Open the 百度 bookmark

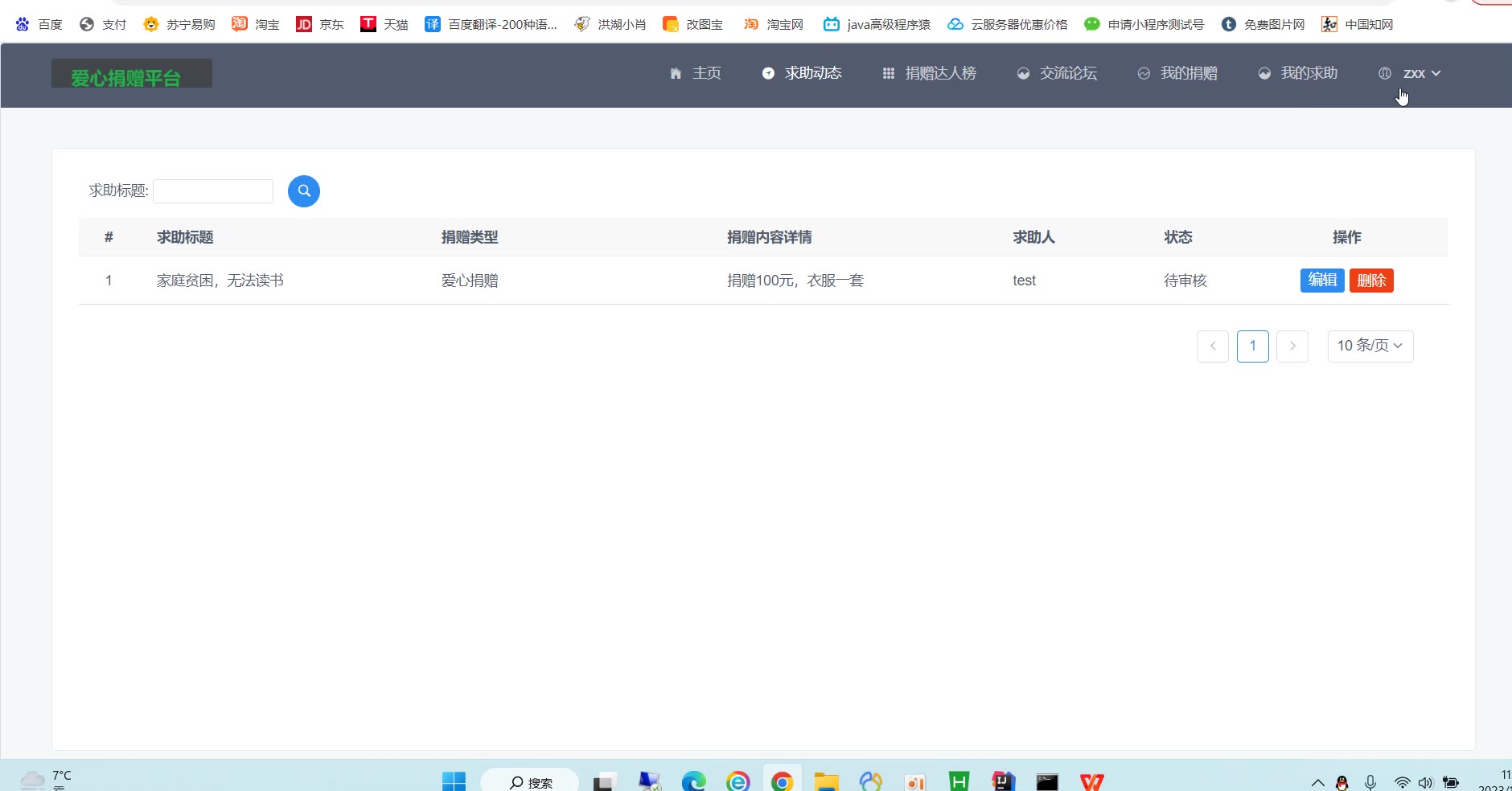point(39,25)
